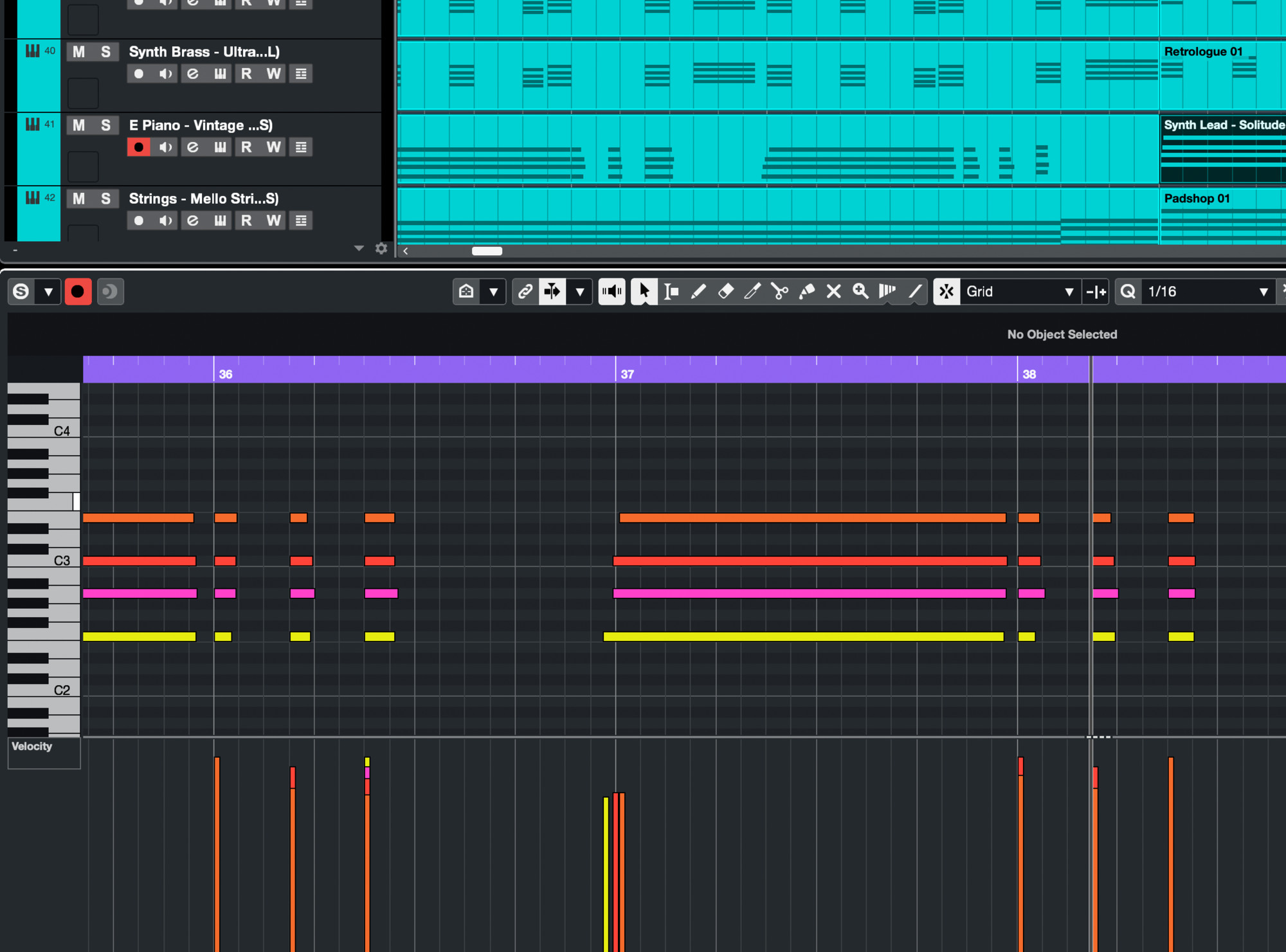Toggle Monitor on E Piano track
This screenshot has height=952, width=1286.
[165, 147]
